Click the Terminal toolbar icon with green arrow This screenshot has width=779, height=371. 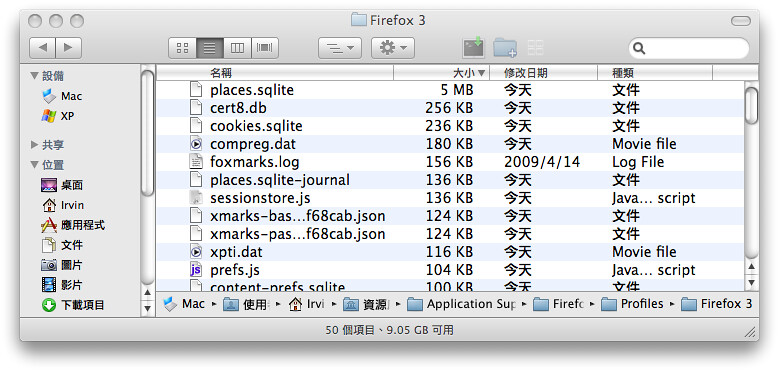[x=473, y=47]
